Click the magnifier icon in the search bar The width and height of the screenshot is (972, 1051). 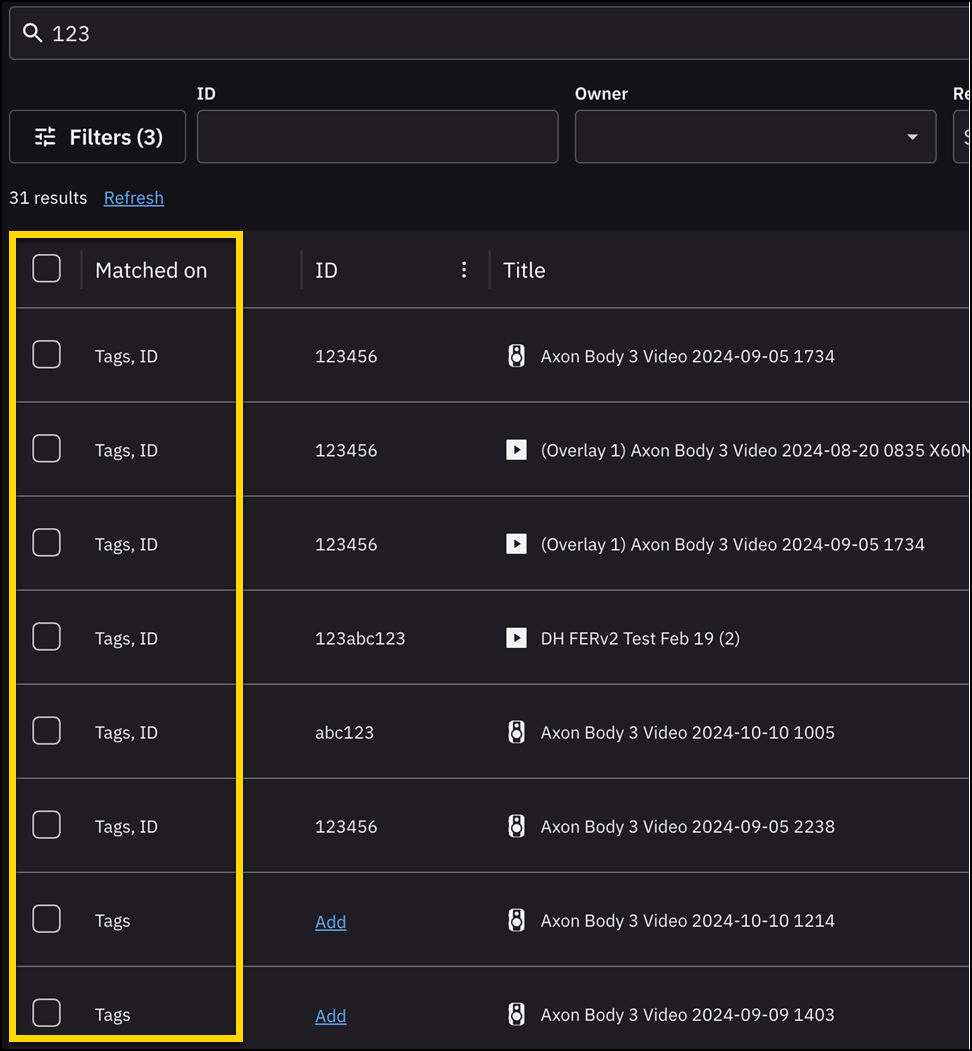pos(32,32)
